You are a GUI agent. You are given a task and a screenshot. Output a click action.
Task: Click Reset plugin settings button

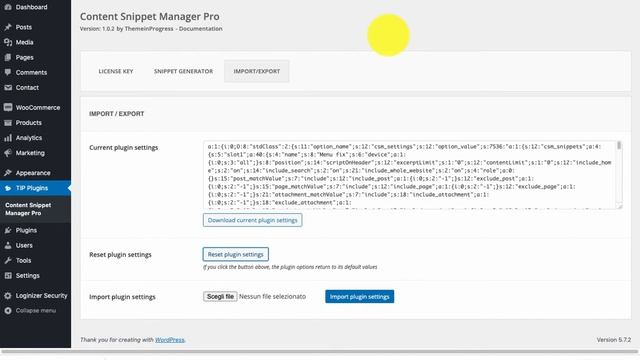pyautogui.click(x=236, y=254)
